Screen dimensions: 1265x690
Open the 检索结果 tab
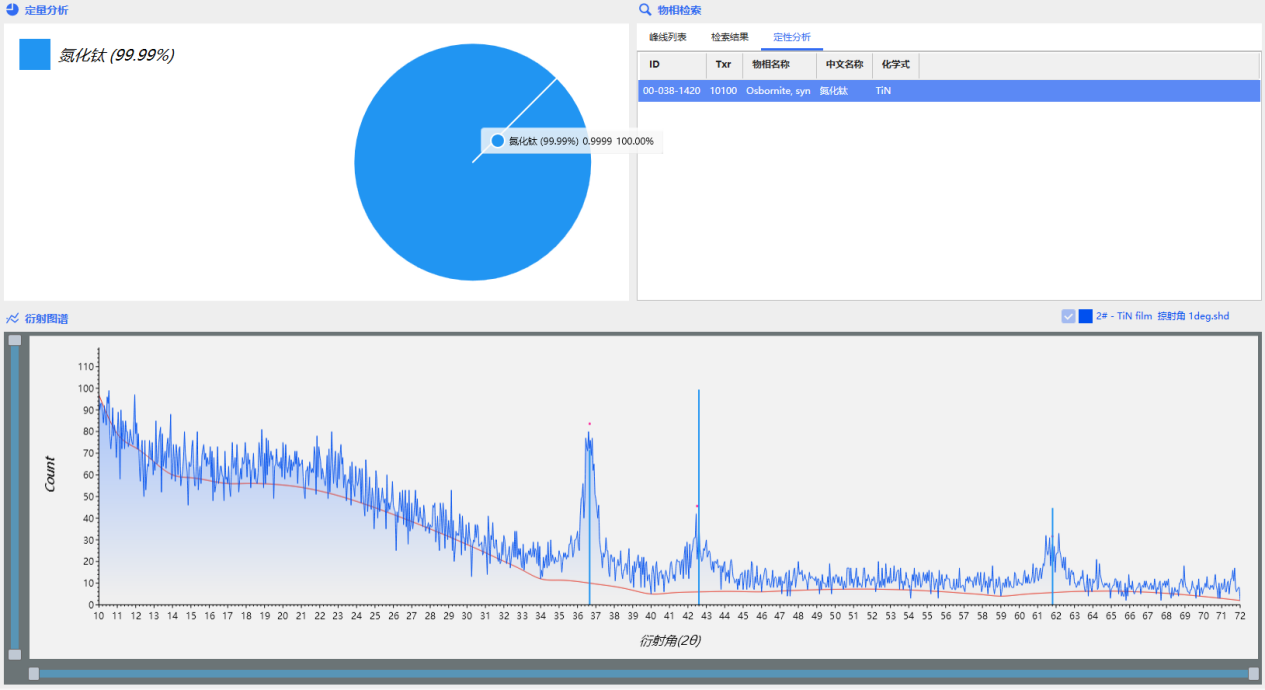(x=729, y=37)
